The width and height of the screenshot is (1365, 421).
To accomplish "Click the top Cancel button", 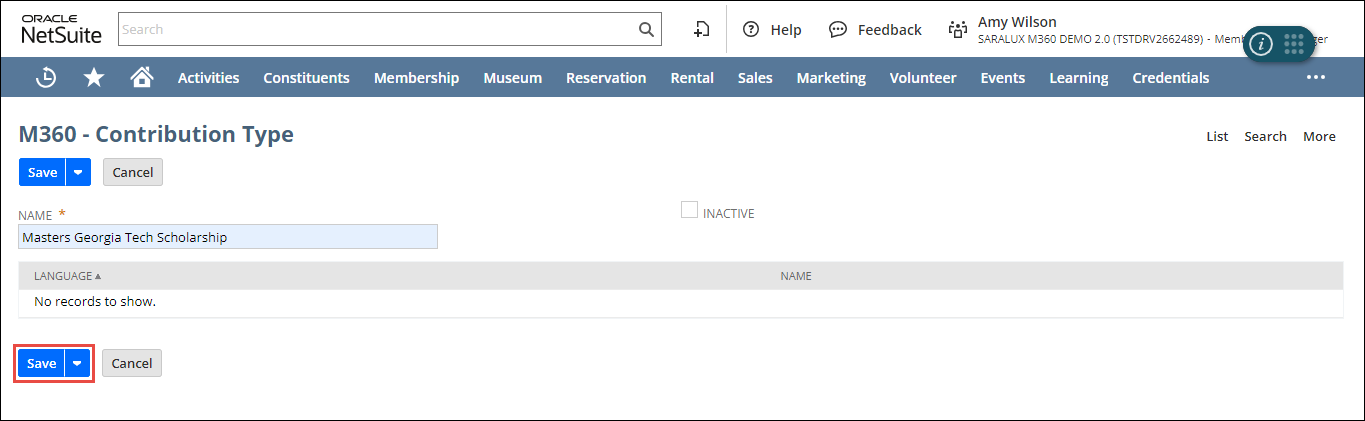I will click(132, 172).
